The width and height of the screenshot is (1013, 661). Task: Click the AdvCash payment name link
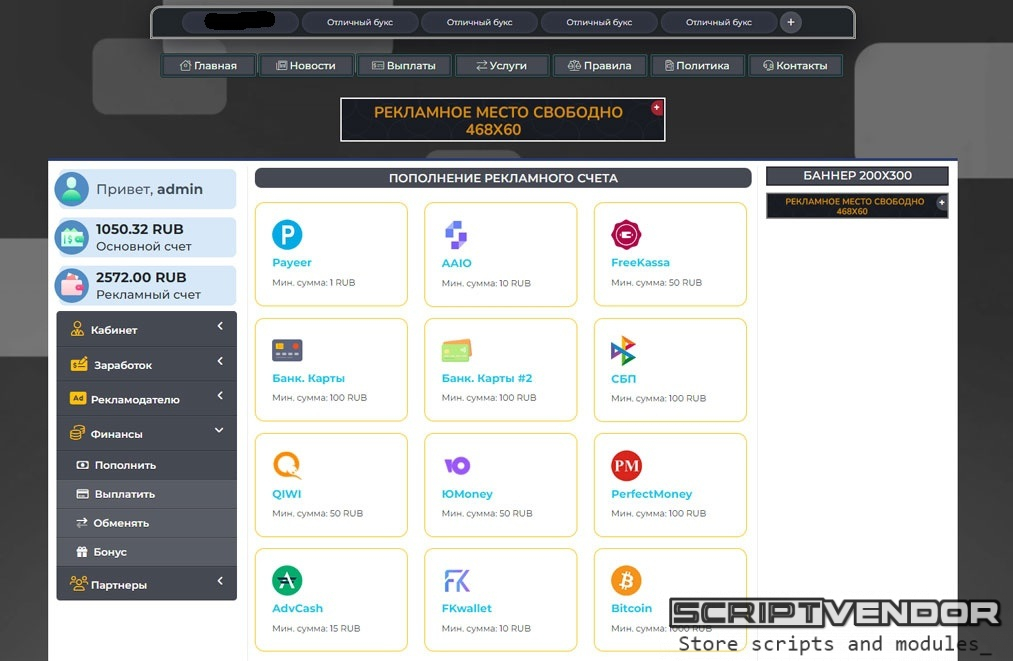coord(297,608)
